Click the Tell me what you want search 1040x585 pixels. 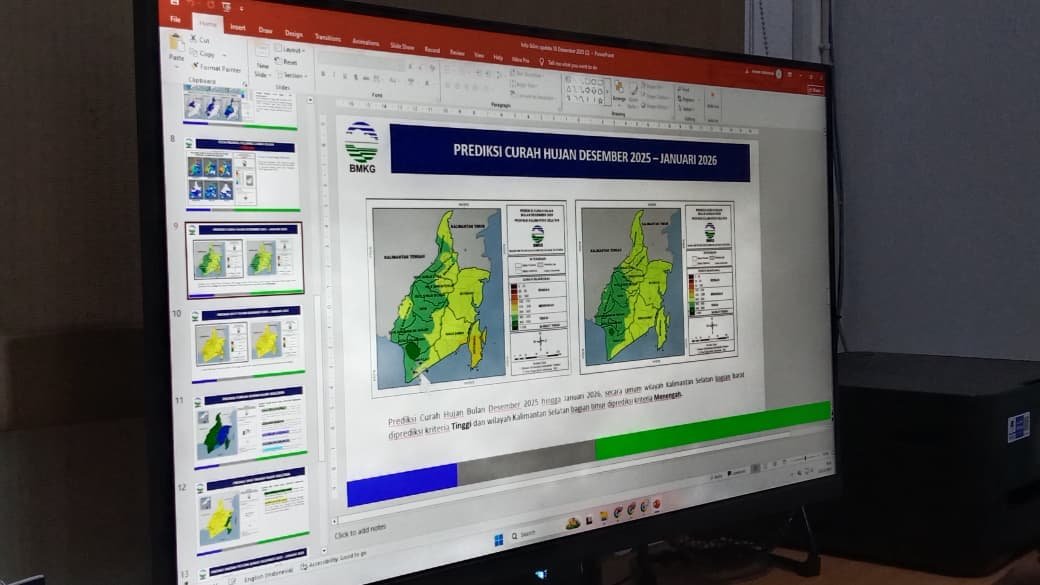(570, 65)
